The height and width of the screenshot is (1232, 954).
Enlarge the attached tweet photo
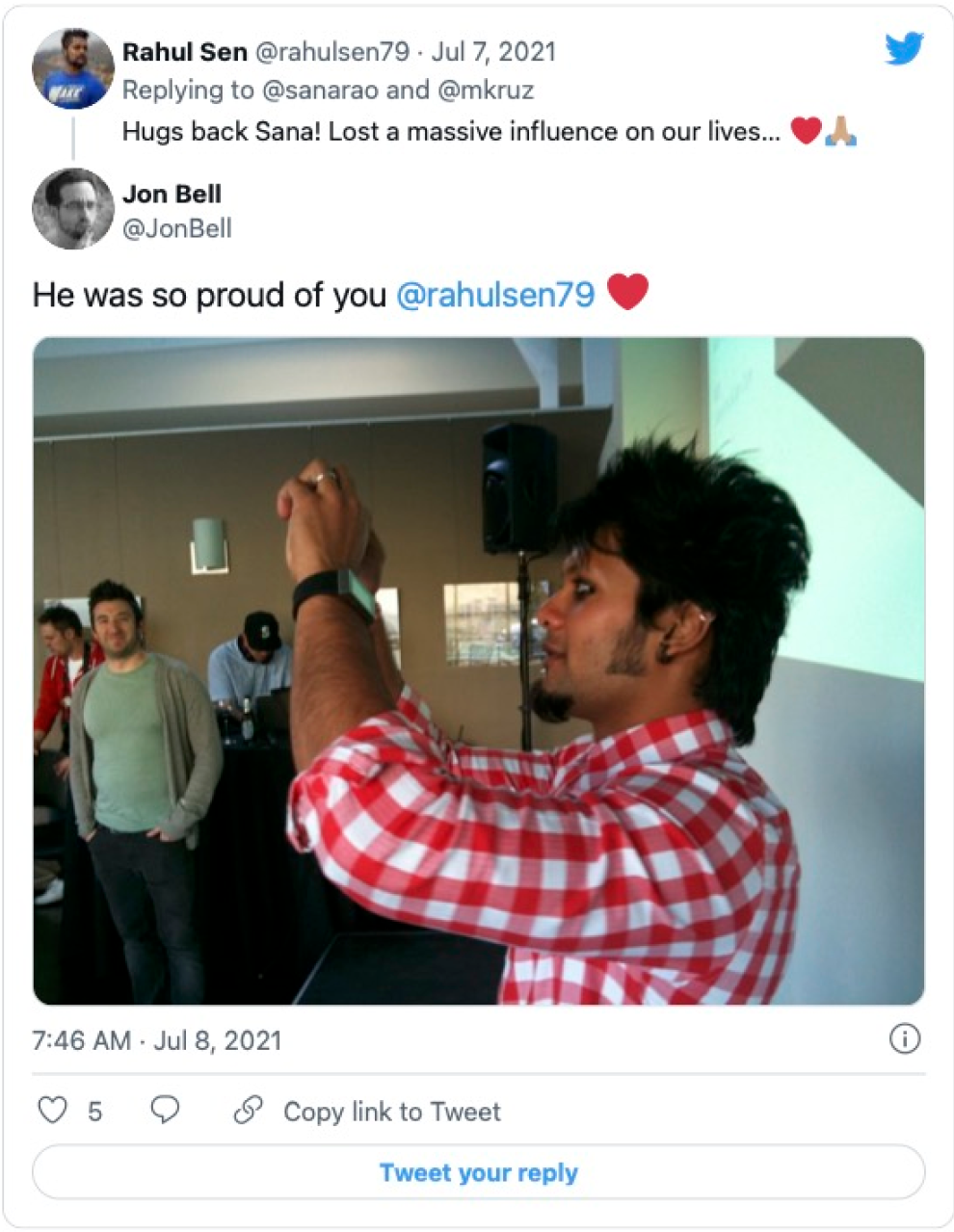478,671
